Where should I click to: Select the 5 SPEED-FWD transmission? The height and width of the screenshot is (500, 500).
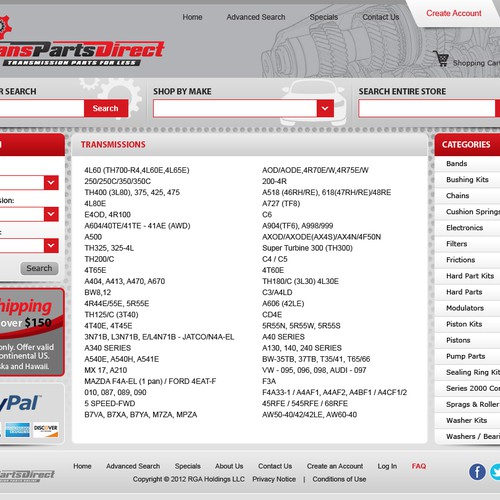click(x=109, y=404)
